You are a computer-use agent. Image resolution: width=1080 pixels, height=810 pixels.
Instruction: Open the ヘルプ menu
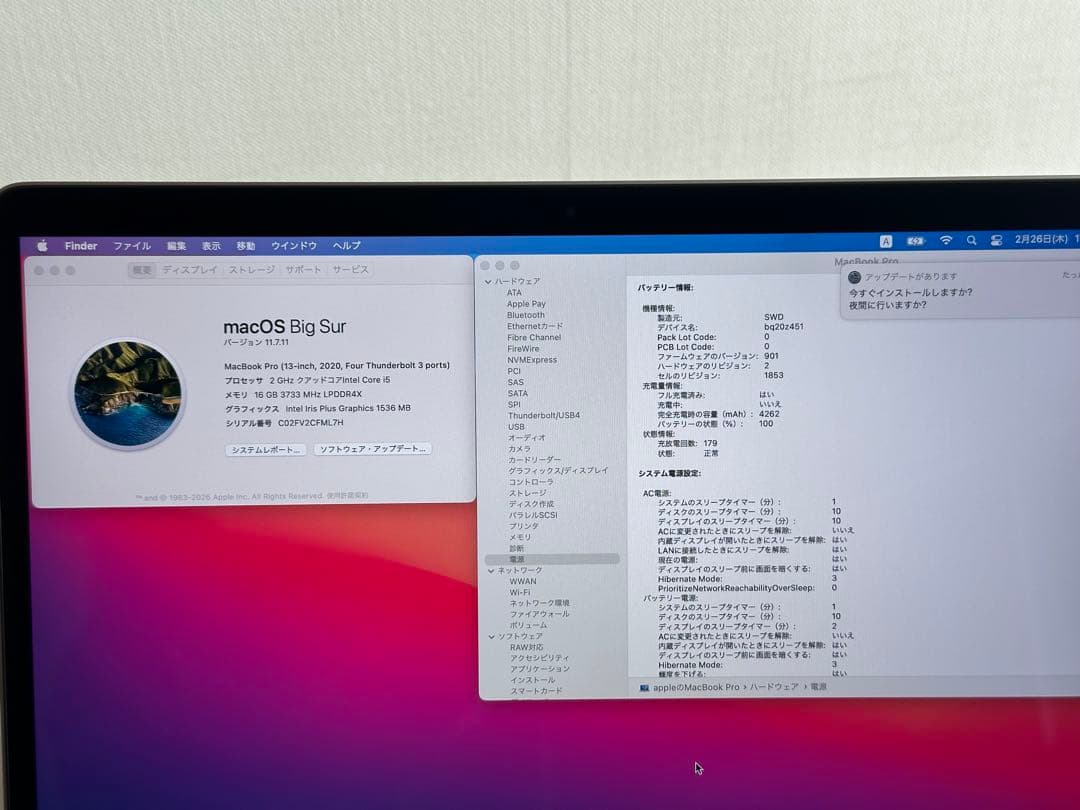(x=346, y=245)
